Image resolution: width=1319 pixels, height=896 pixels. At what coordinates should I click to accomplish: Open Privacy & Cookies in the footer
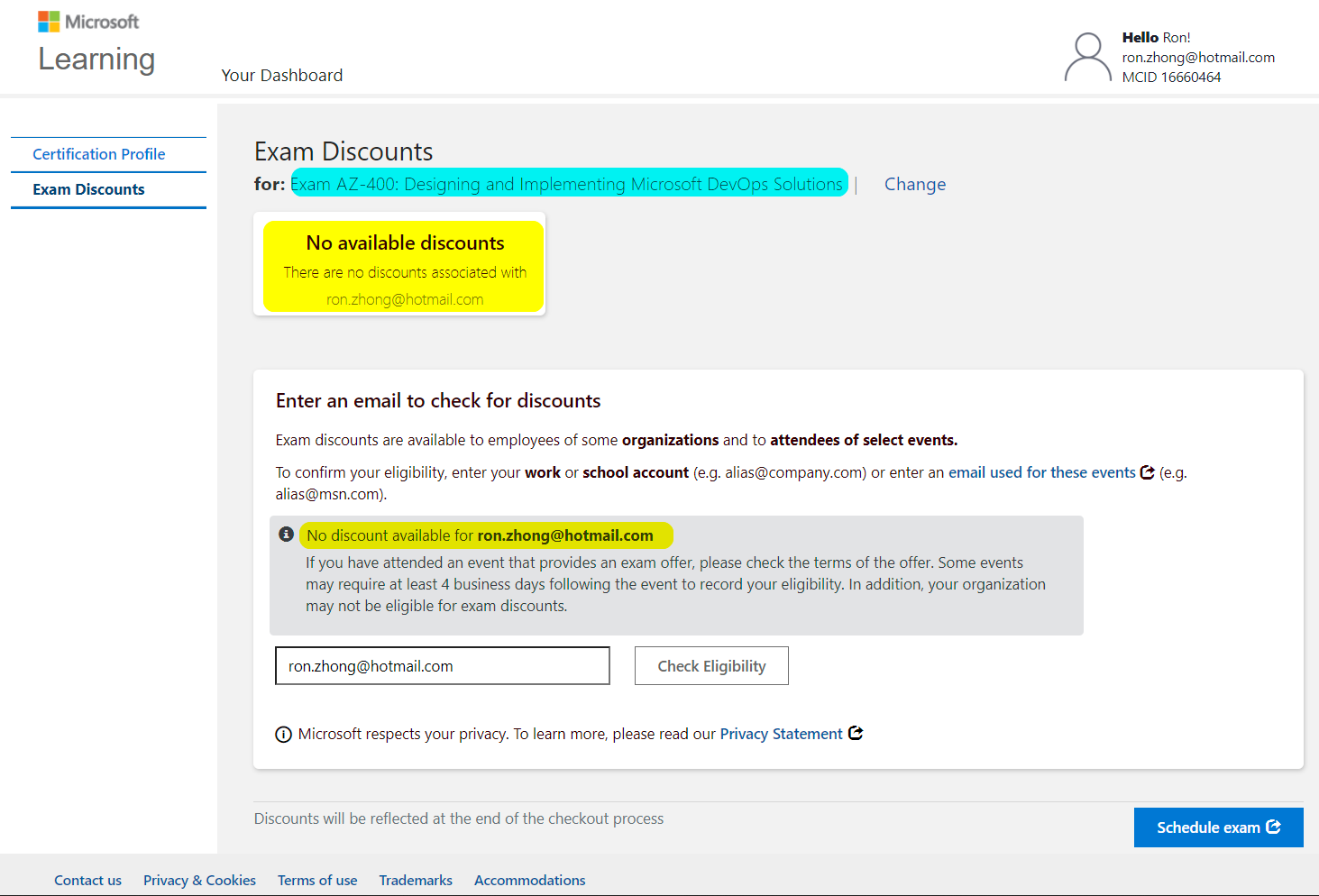click(x=199, y=880)
